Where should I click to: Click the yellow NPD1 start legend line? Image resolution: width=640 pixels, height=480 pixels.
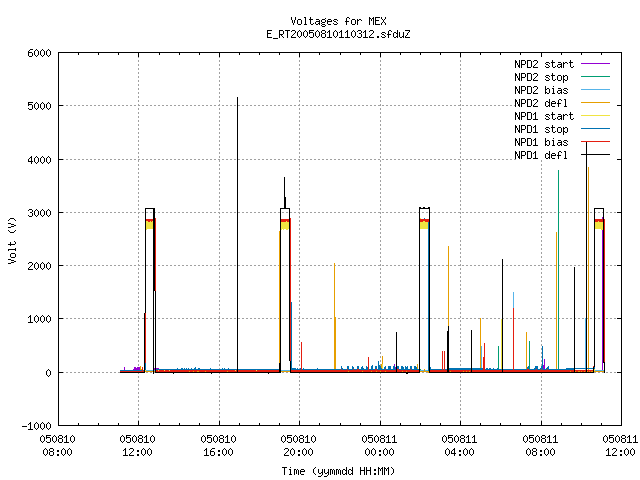tap(596, 116)
